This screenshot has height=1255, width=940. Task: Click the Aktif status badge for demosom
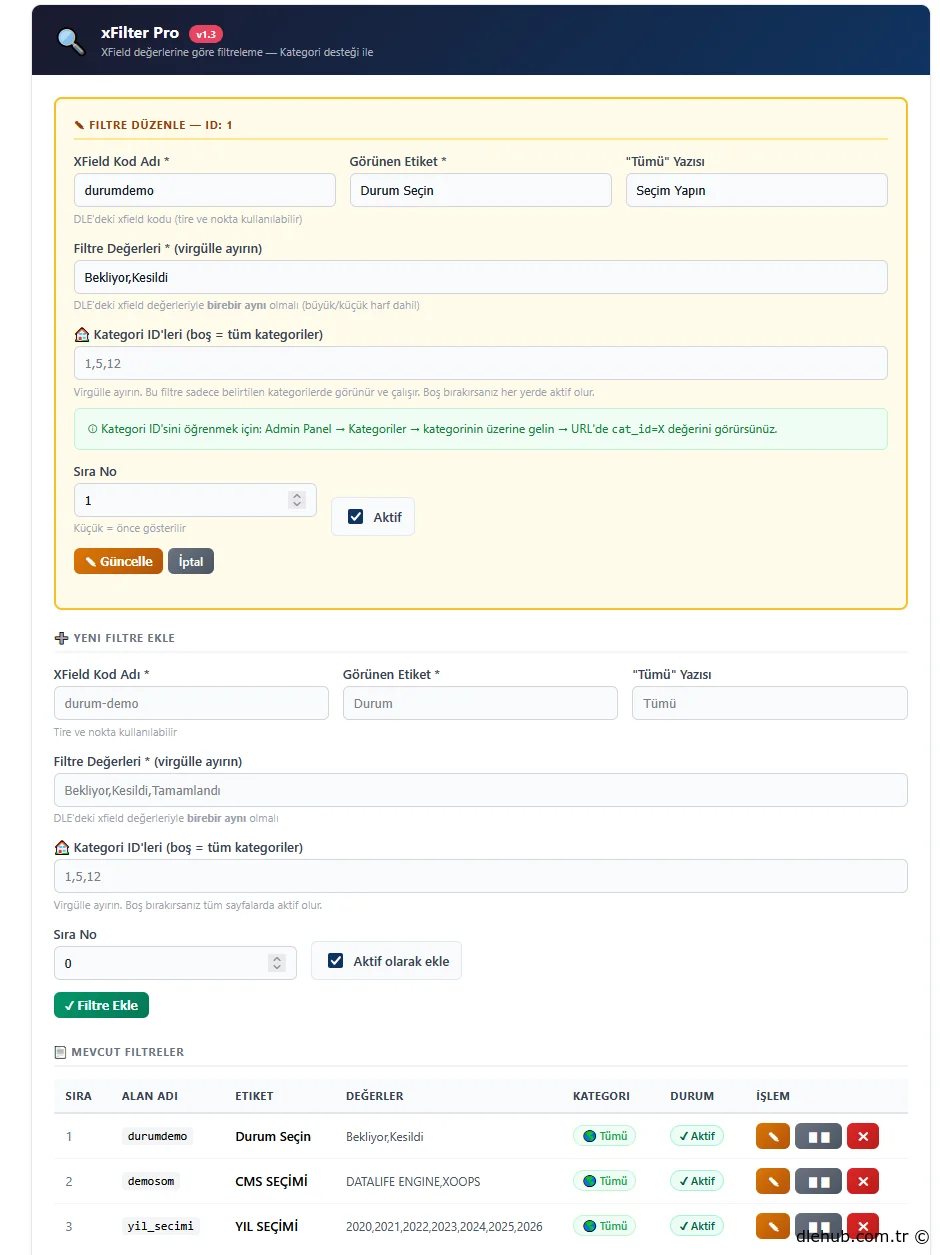(x=697, y=1181)
